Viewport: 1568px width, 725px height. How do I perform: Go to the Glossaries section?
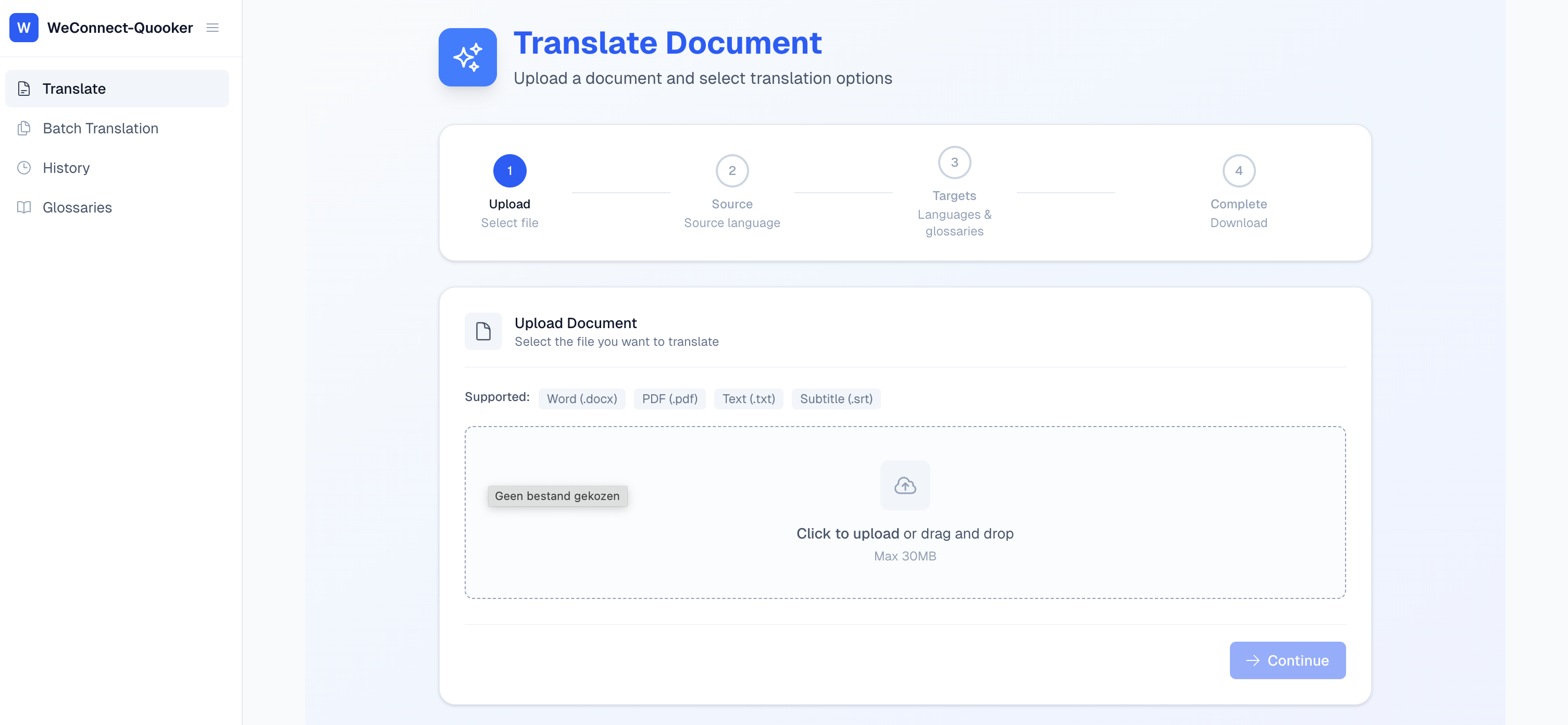click(x=77, y=207)
